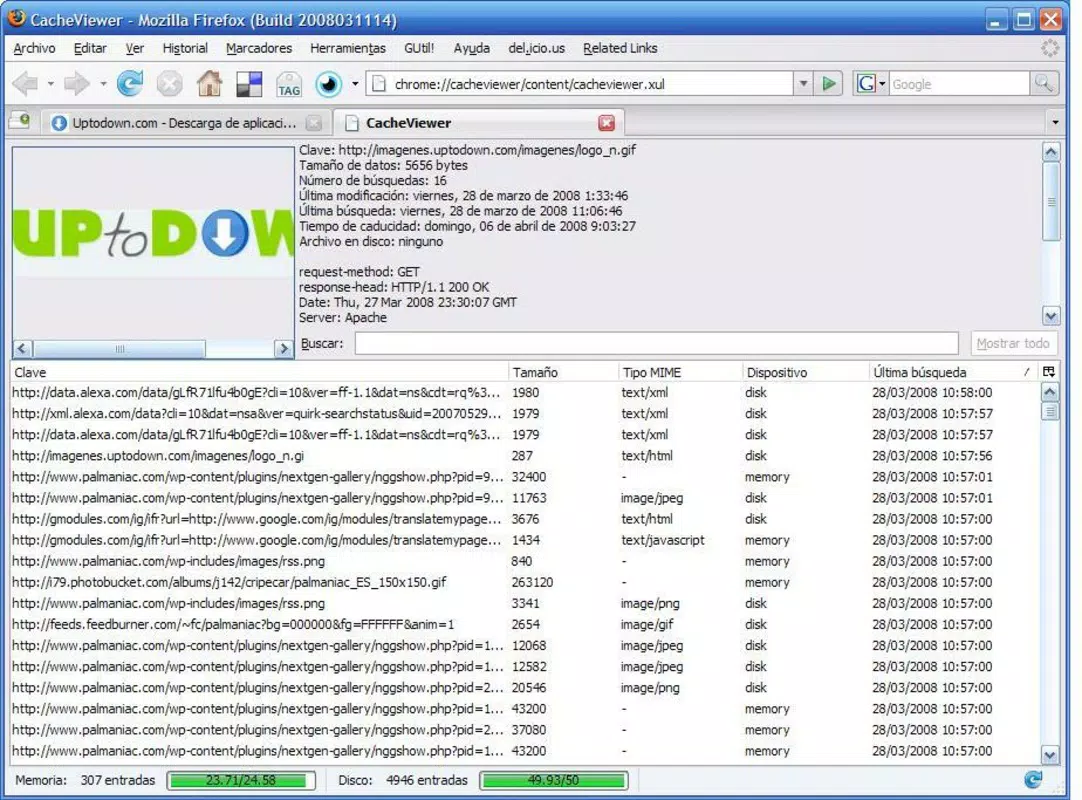Open the Herramientas menu

[x=348, y=48]
